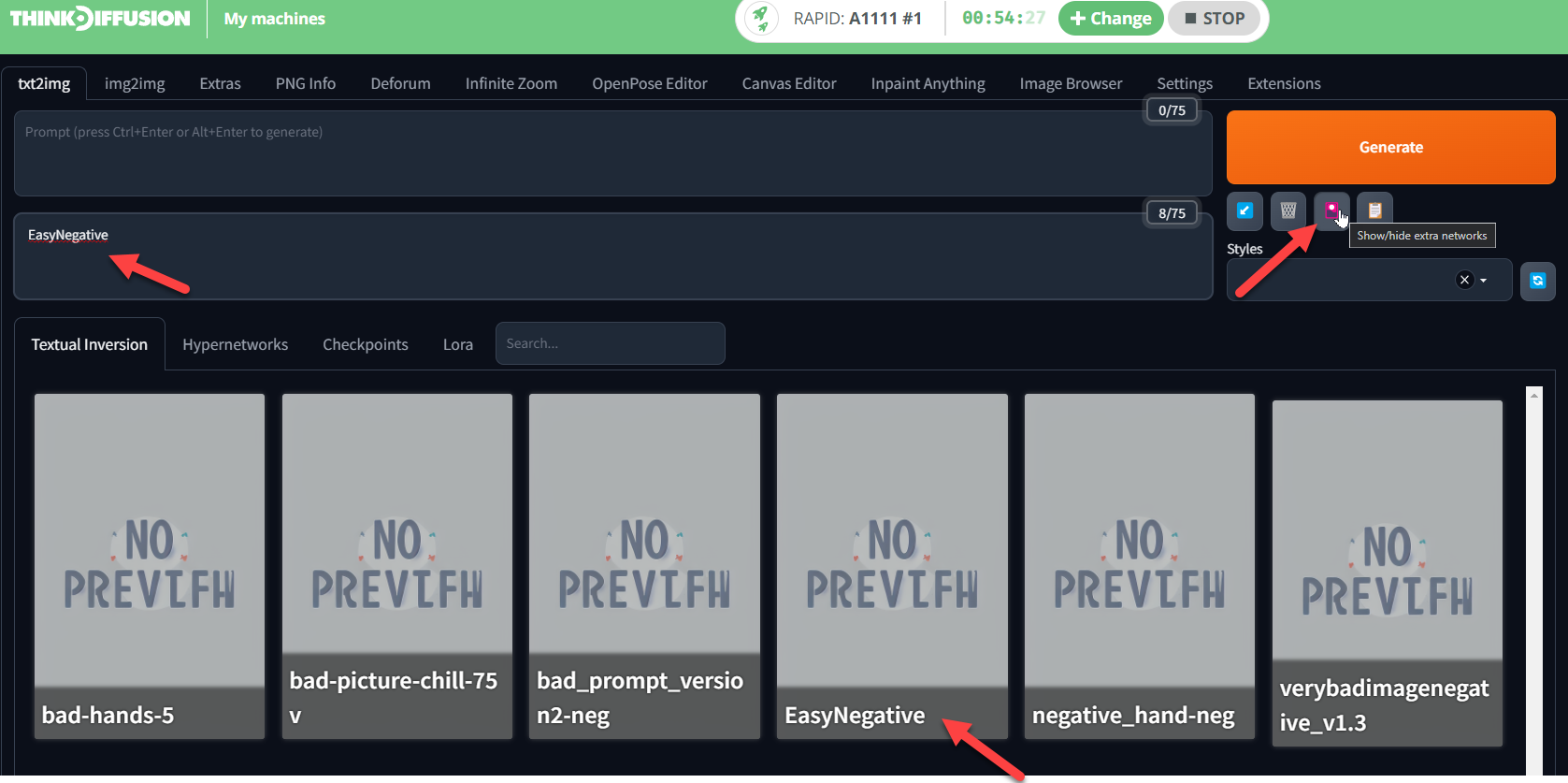The width and height of the screenshot is (1568, 783).
Task: Open the Inpaint Anything tab
Action: click(928, 83)
